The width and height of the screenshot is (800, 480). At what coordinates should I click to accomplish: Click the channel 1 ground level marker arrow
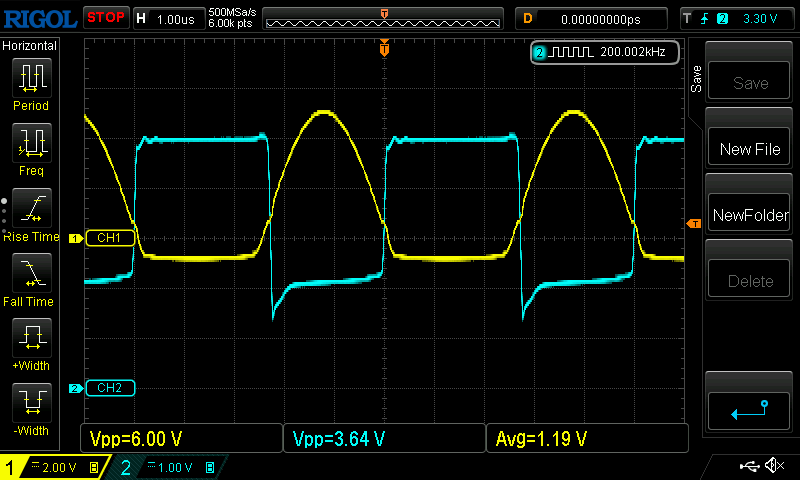tap(76, 238)
